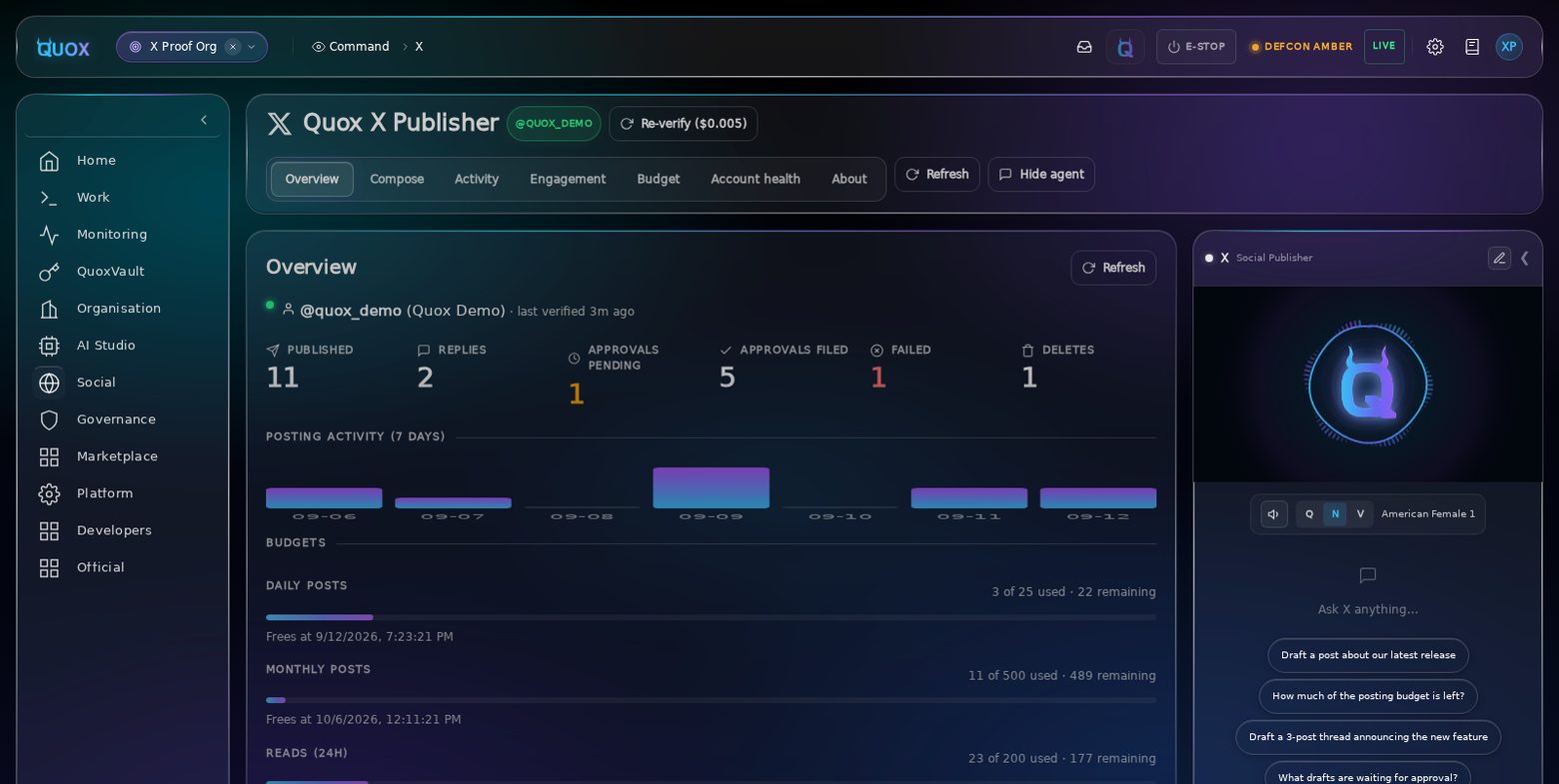The width and height of the screenshot is (1559, 784).
Task: Collapse the agent panel chevron
Action: 1525,258
